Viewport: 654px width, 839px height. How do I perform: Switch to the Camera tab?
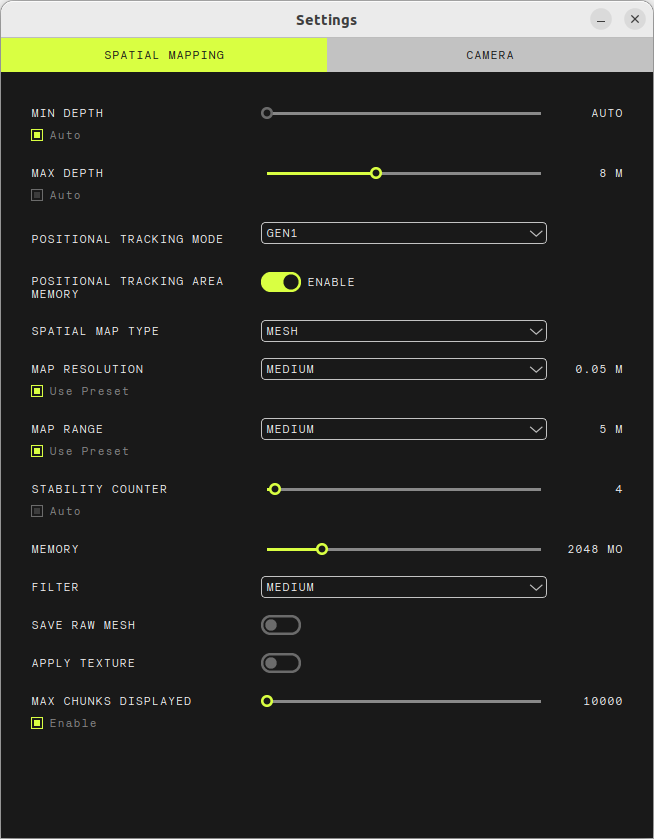490,55
